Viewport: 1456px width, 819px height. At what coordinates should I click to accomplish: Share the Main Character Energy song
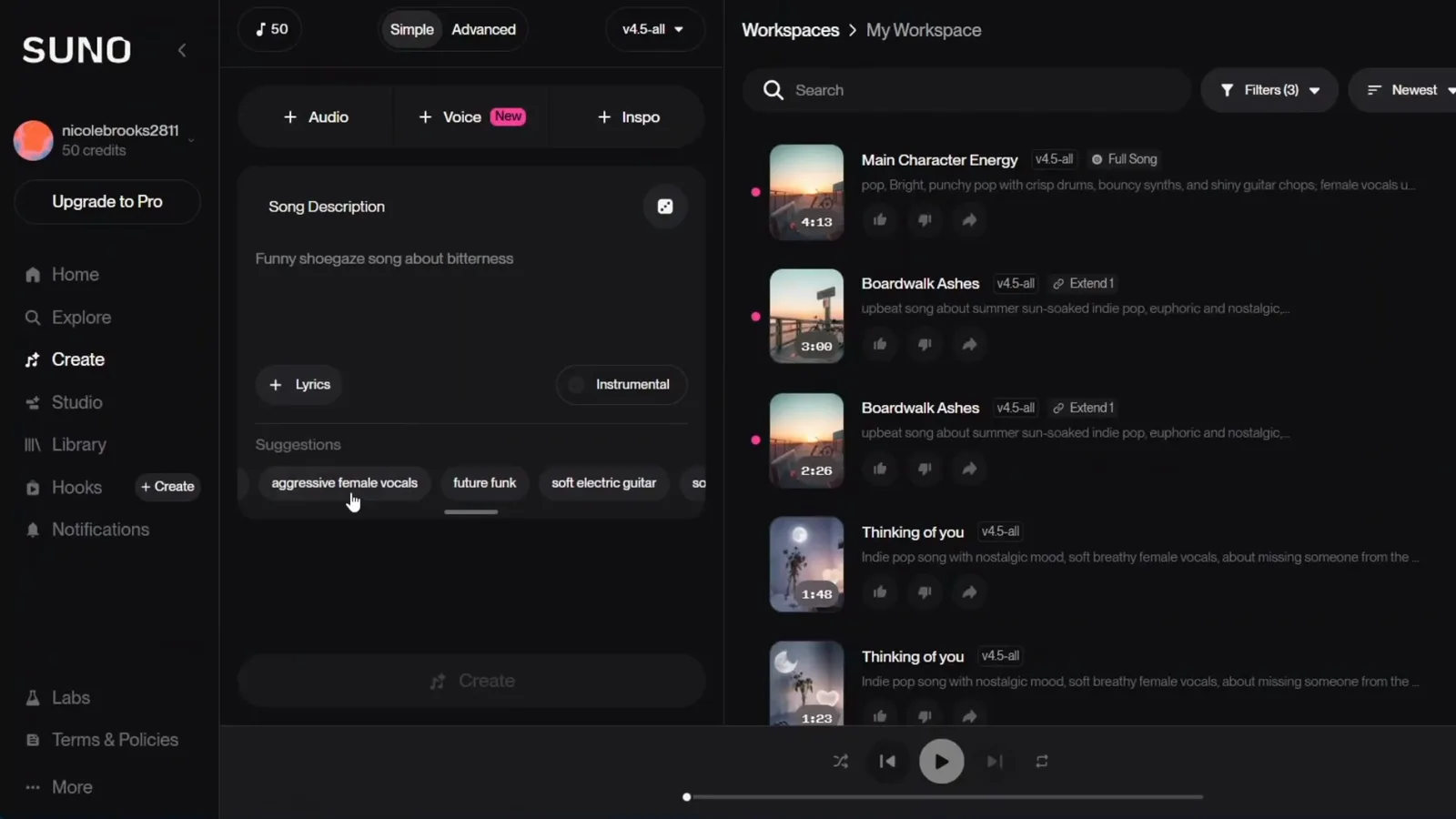[969, 220]
